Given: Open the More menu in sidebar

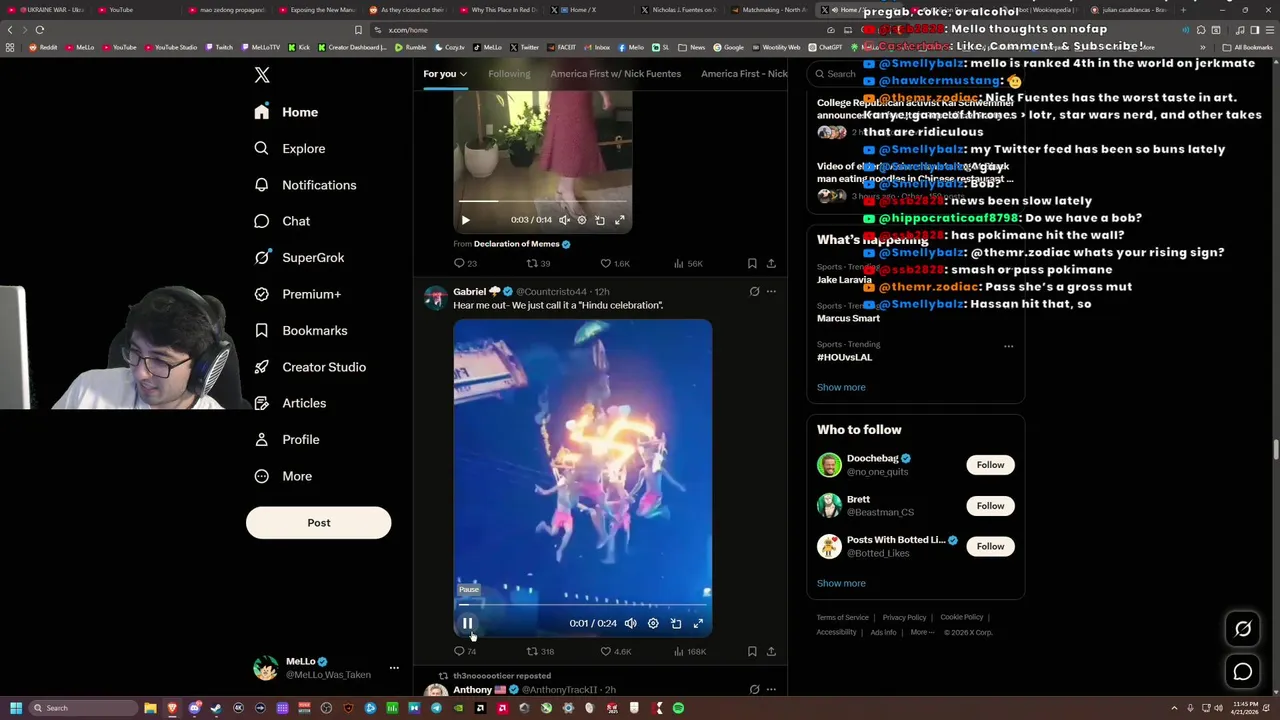Looking at the screenshot, I should coord(283,476).
